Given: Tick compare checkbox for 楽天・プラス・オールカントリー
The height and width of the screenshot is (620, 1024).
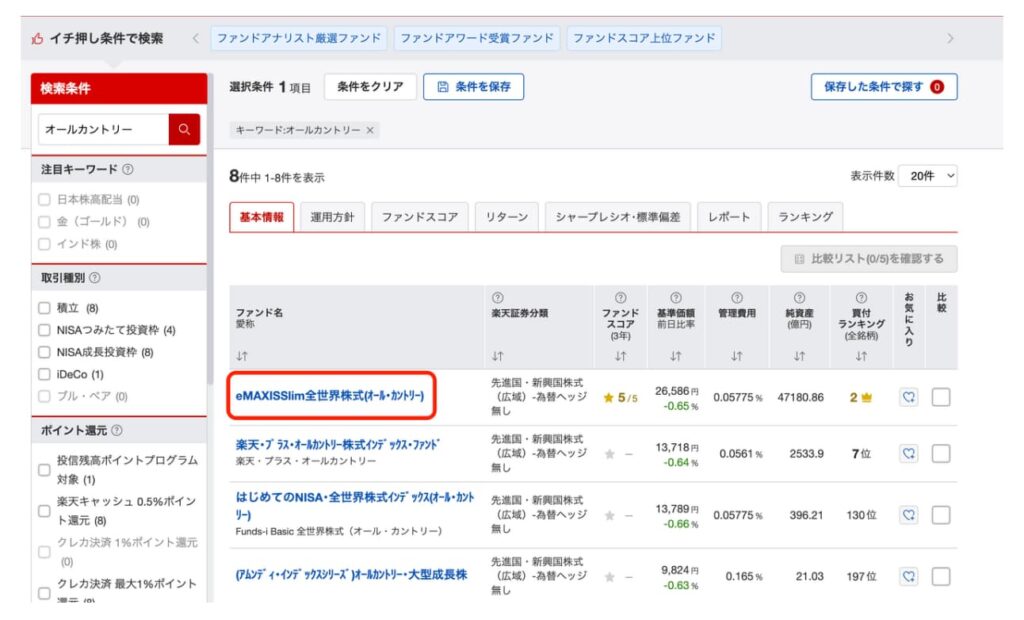Looking at the screenshot, I should tap(941, 453).
